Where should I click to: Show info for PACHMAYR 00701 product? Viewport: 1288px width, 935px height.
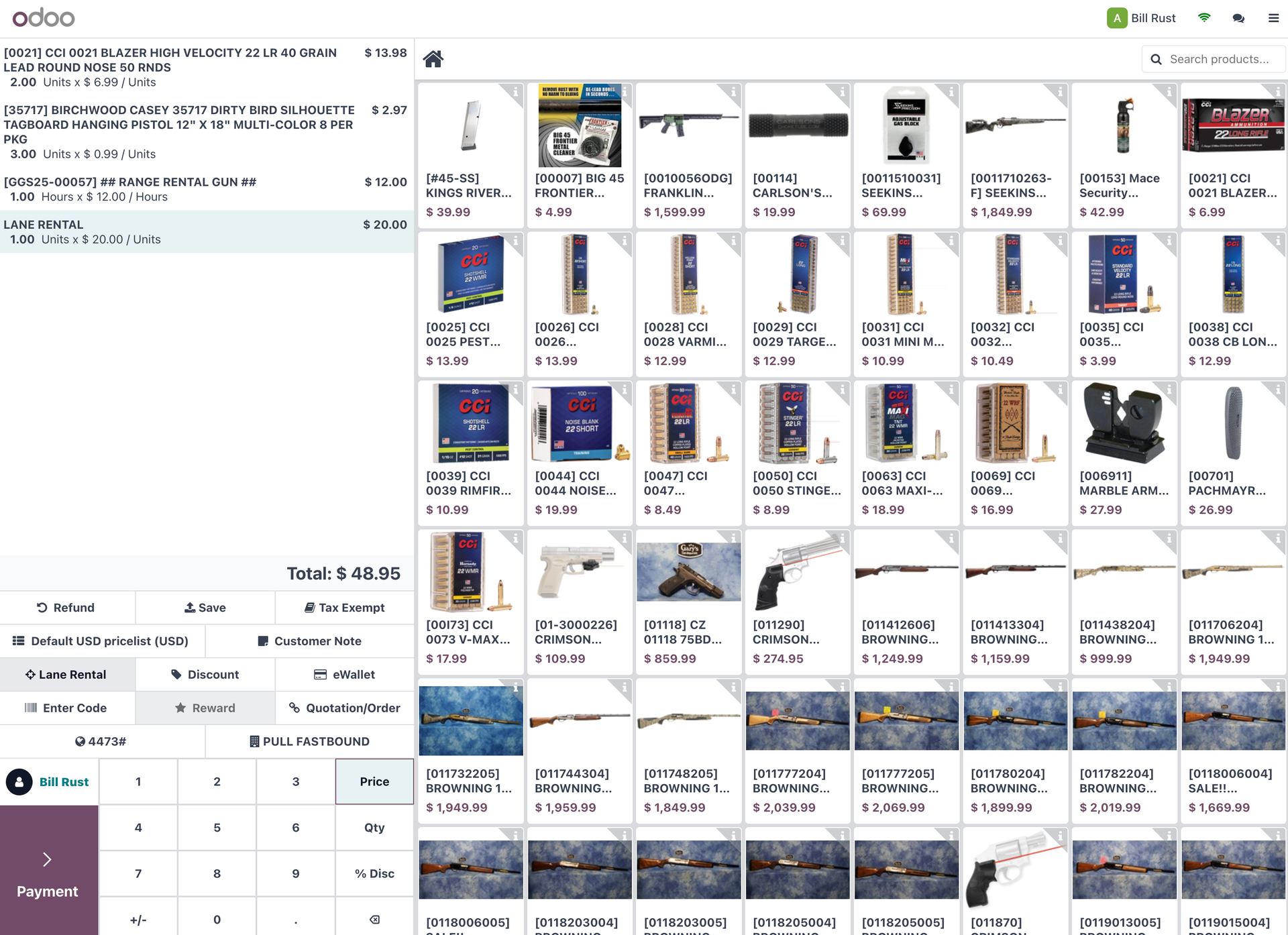pos(1278,389)
